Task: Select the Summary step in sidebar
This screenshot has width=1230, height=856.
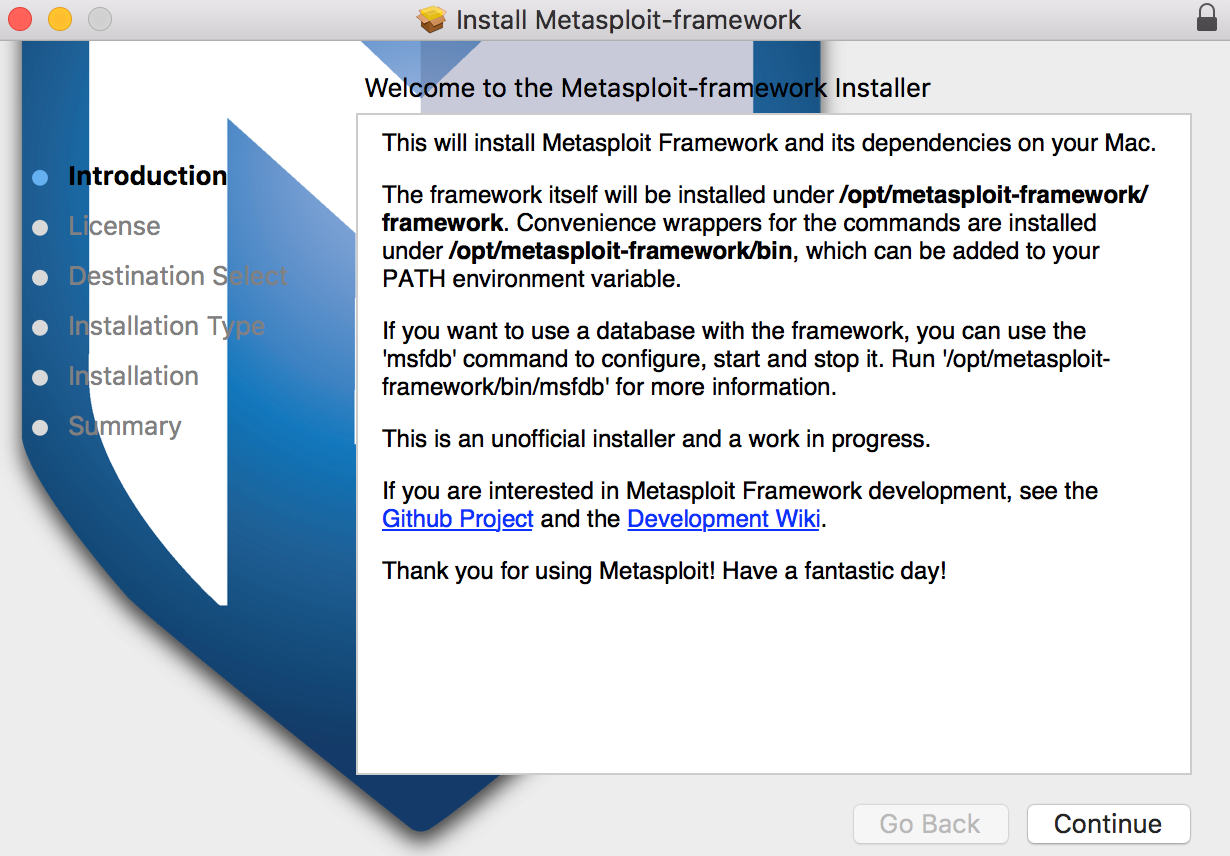Action: pyautogui.click(x=125, y=427)
